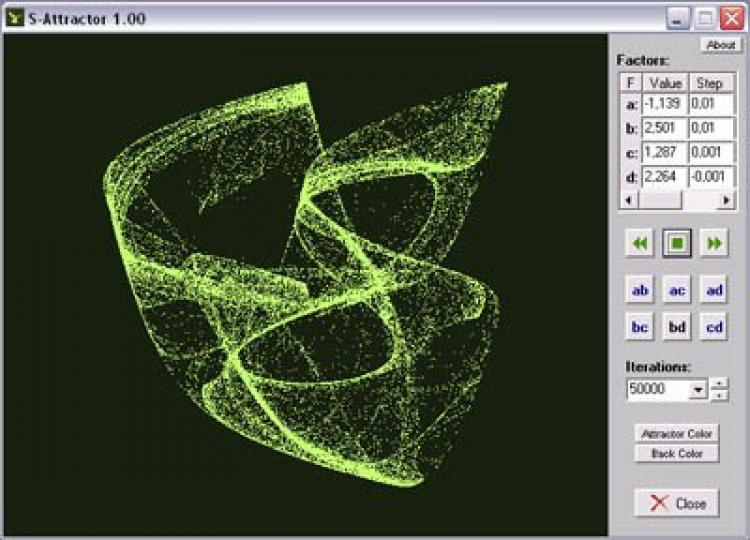The image size is (750, 540).
Task: Click row label c: in factors table
Action: [x=631, y=154]
